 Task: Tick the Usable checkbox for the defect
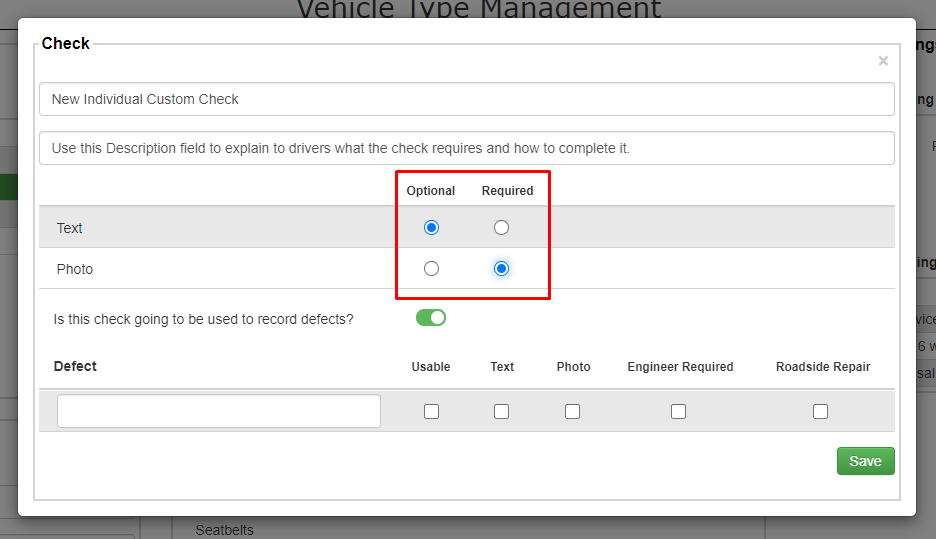(x=431, y=411)
